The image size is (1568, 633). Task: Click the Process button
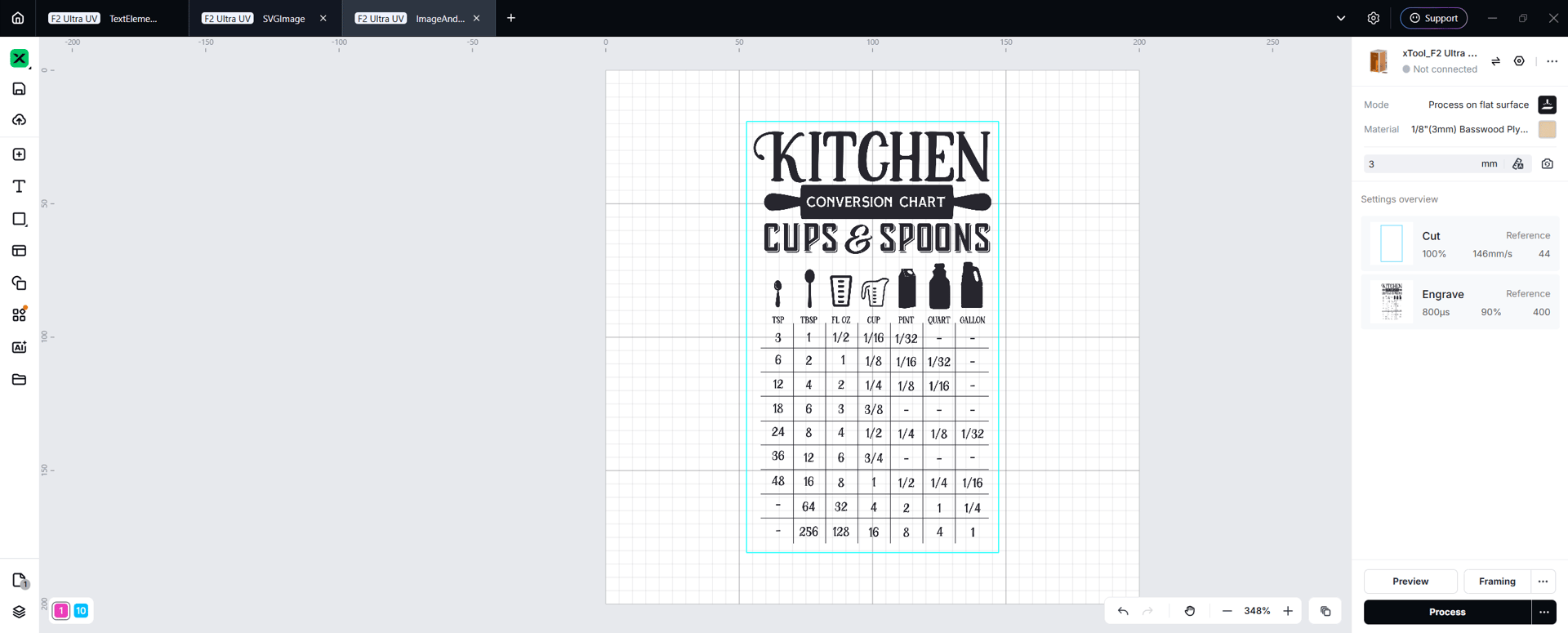[1447, 612]
